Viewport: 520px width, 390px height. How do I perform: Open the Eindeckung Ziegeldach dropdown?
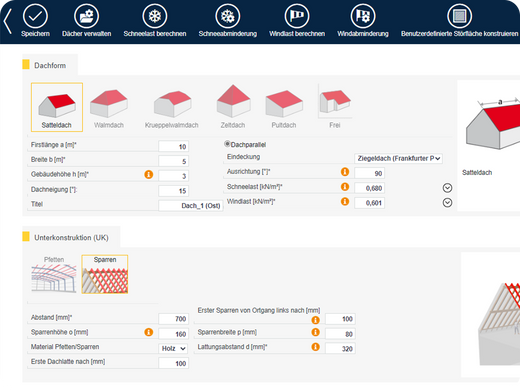(x=398, y=158)
